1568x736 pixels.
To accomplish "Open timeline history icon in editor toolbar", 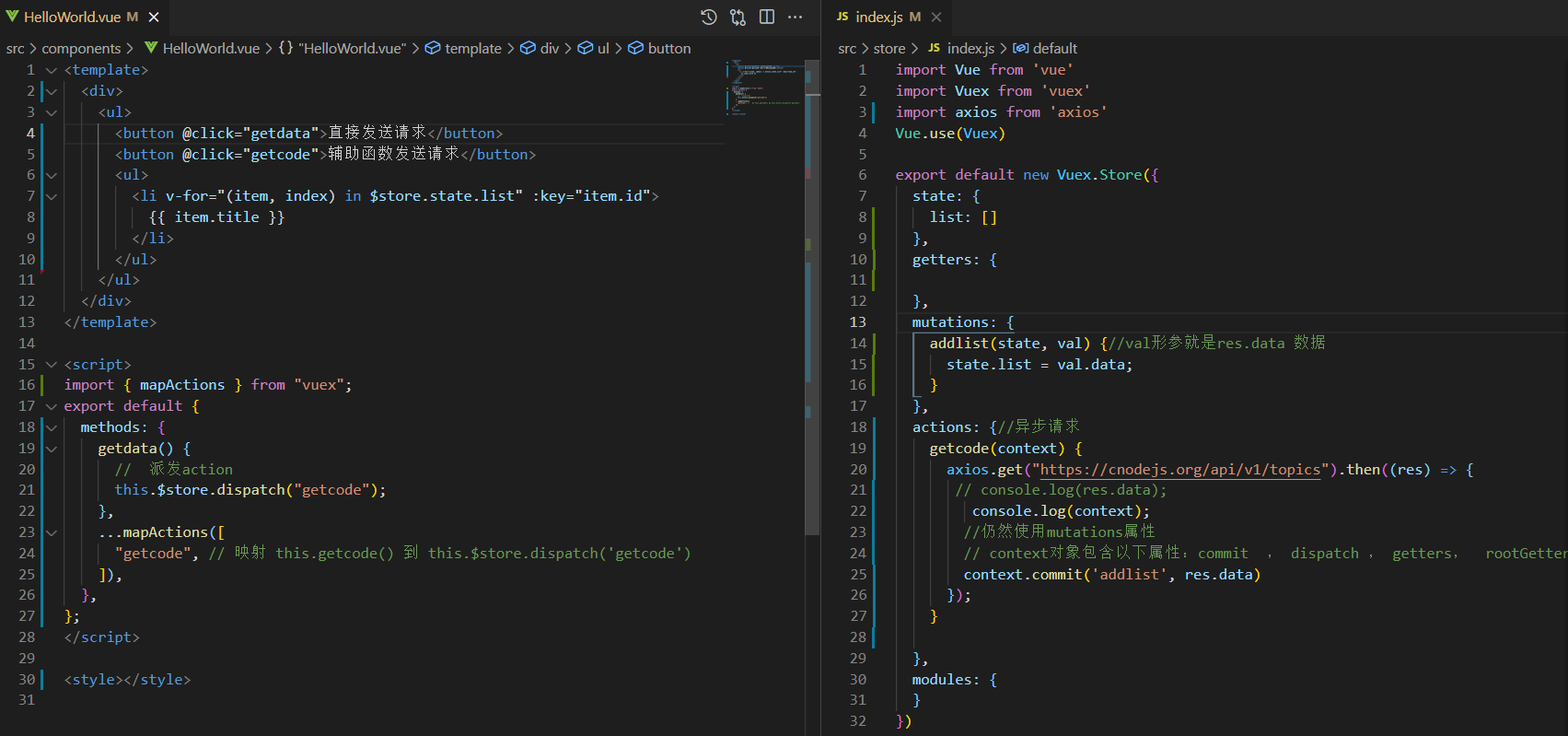I will coord(708,17).
